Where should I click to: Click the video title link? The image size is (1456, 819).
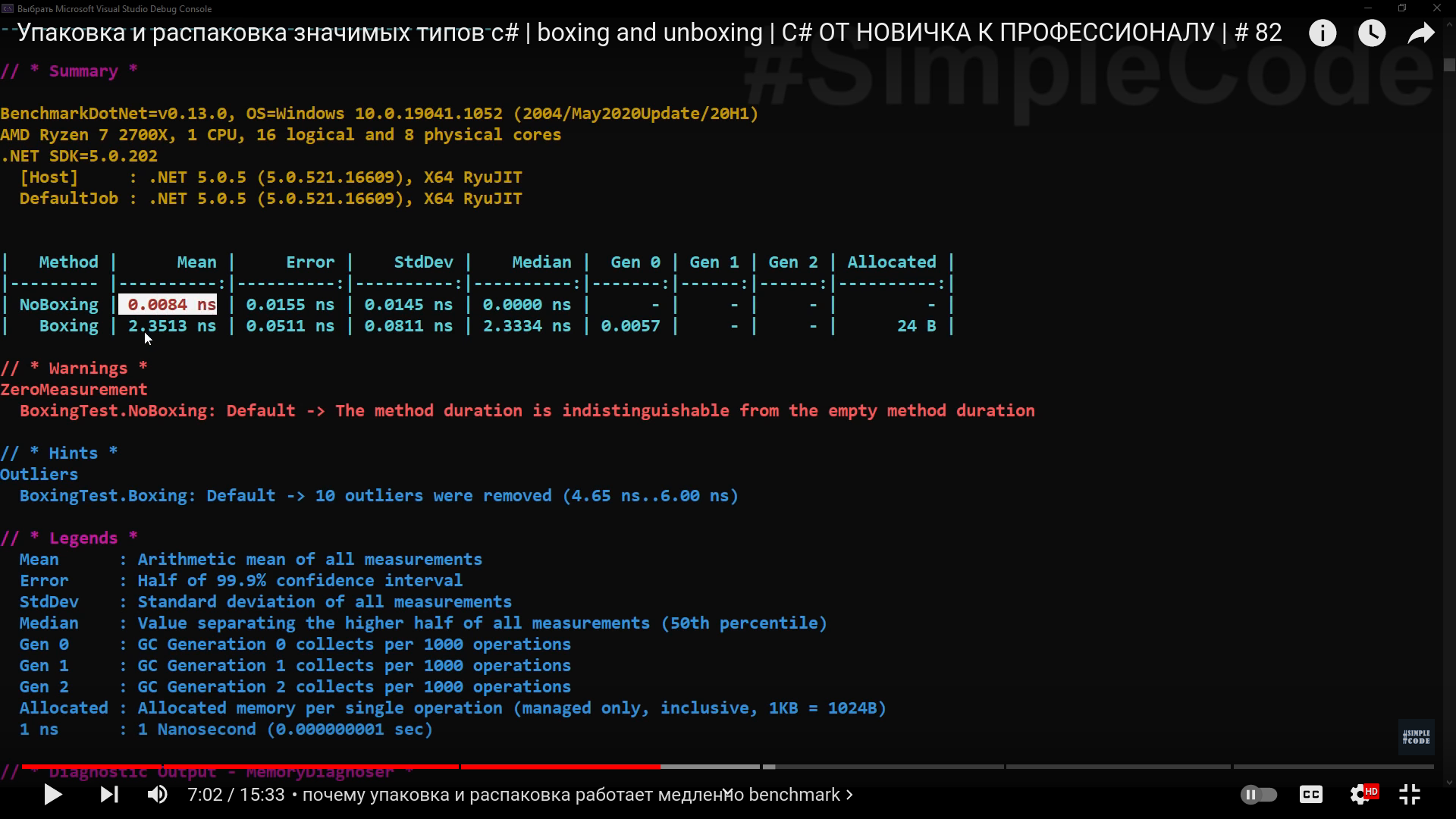tap(649, 33)
